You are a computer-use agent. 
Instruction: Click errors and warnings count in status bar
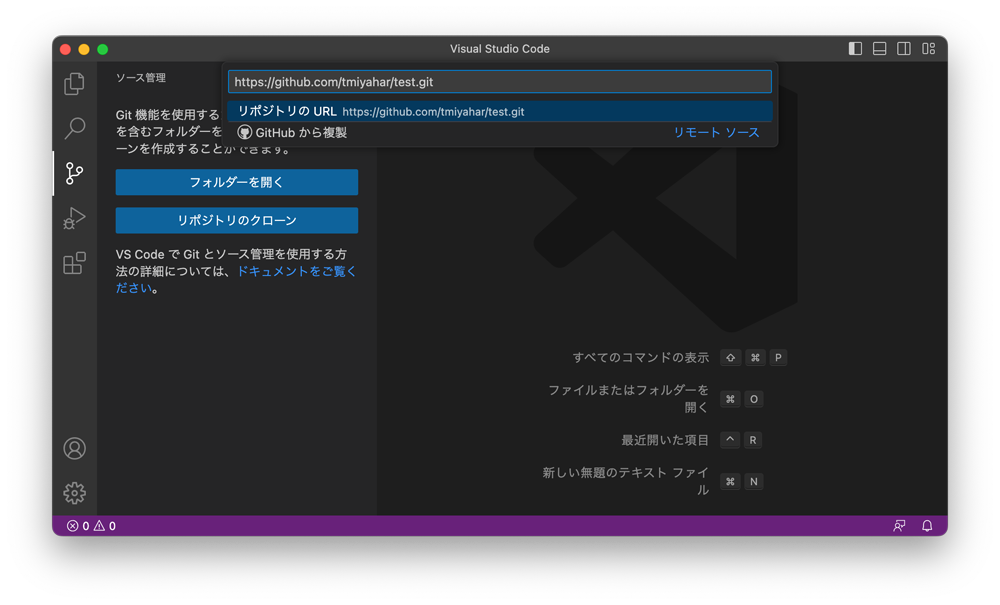tap(91, 526)
